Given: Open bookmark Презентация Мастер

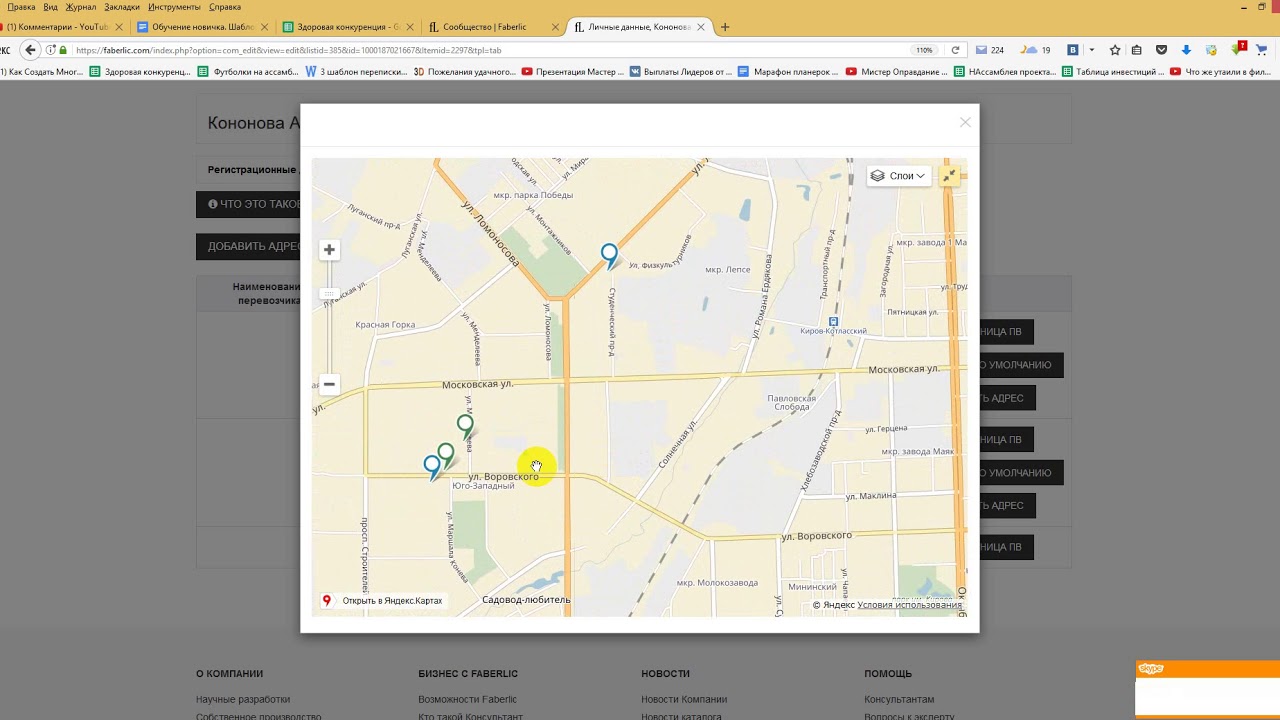Looking at the screenshot, I should [x=573, y=72].
